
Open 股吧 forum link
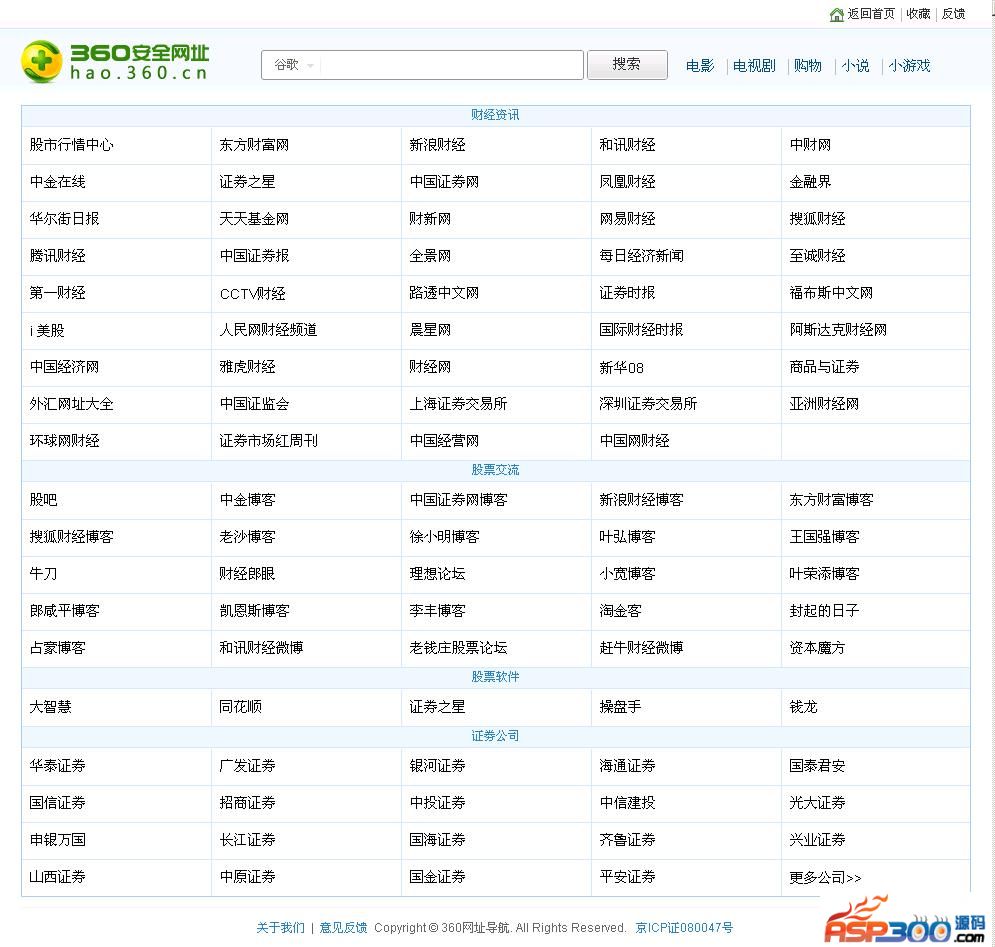(43, 500)
